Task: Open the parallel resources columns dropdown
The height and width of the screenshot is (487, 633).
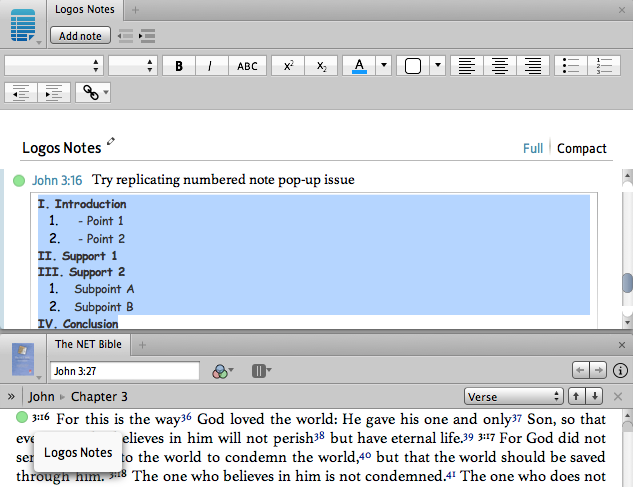Action: pos(261,371)
